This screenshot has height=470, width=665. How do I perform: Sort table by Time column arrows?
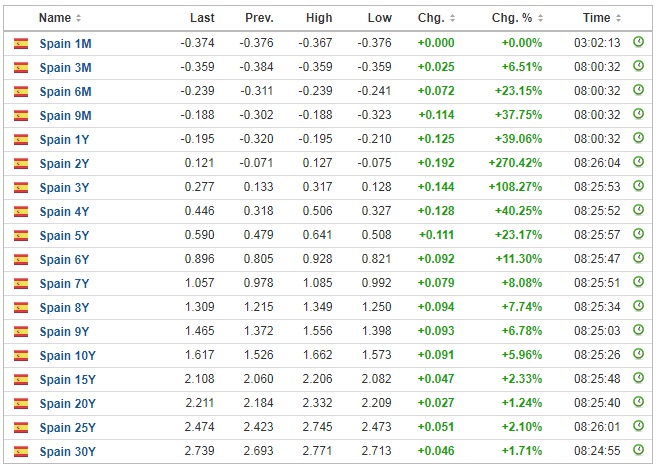[618, 18]
